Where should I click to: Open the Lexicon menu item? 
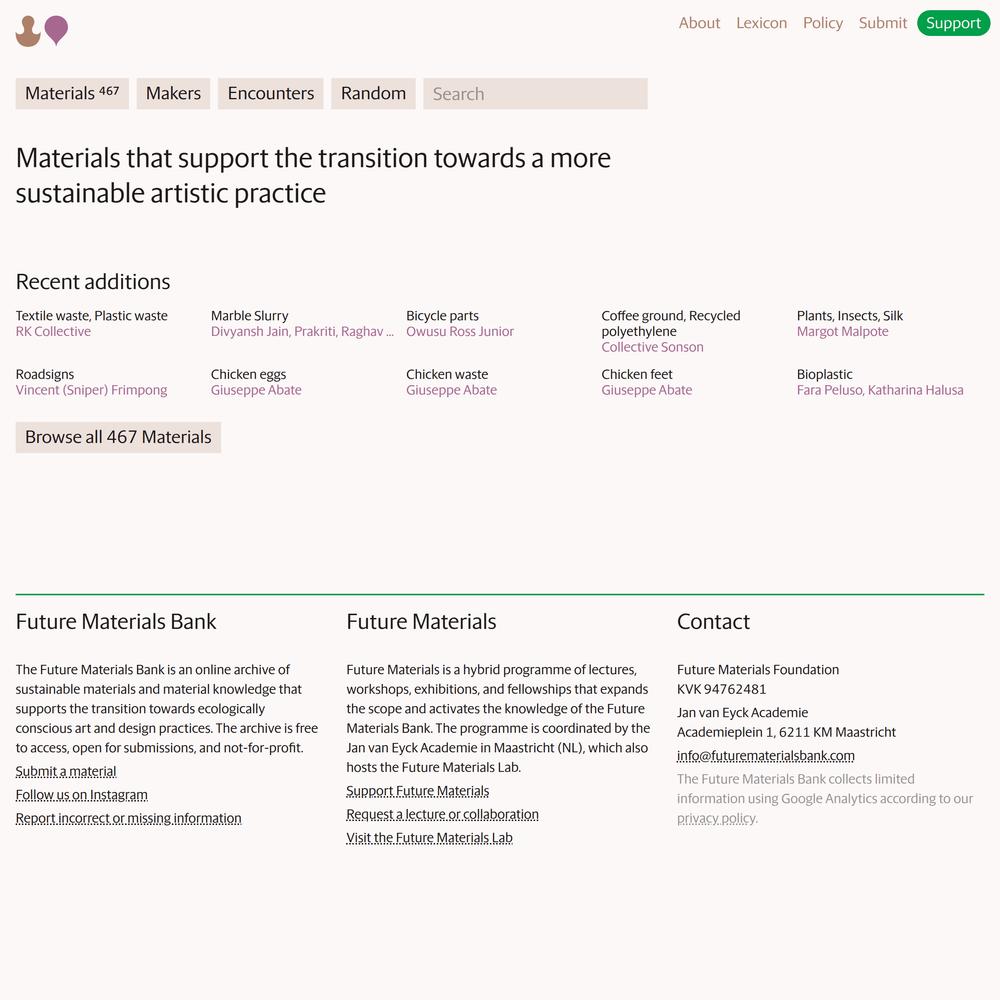tap(761, 23)
